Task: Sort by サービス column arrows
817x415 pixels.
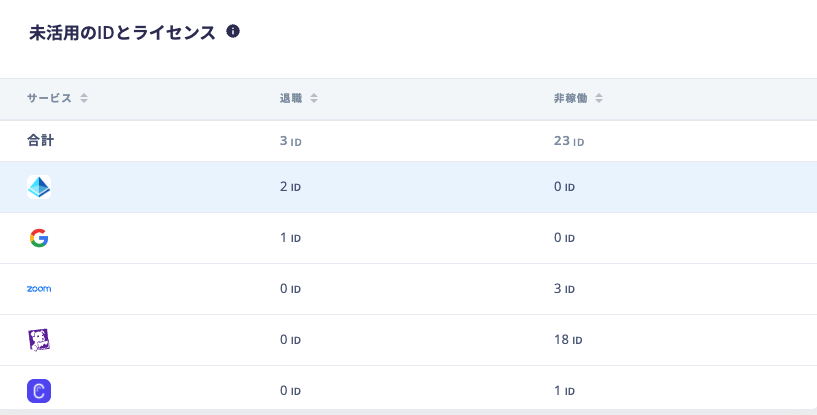Action: tap(84, 98)
